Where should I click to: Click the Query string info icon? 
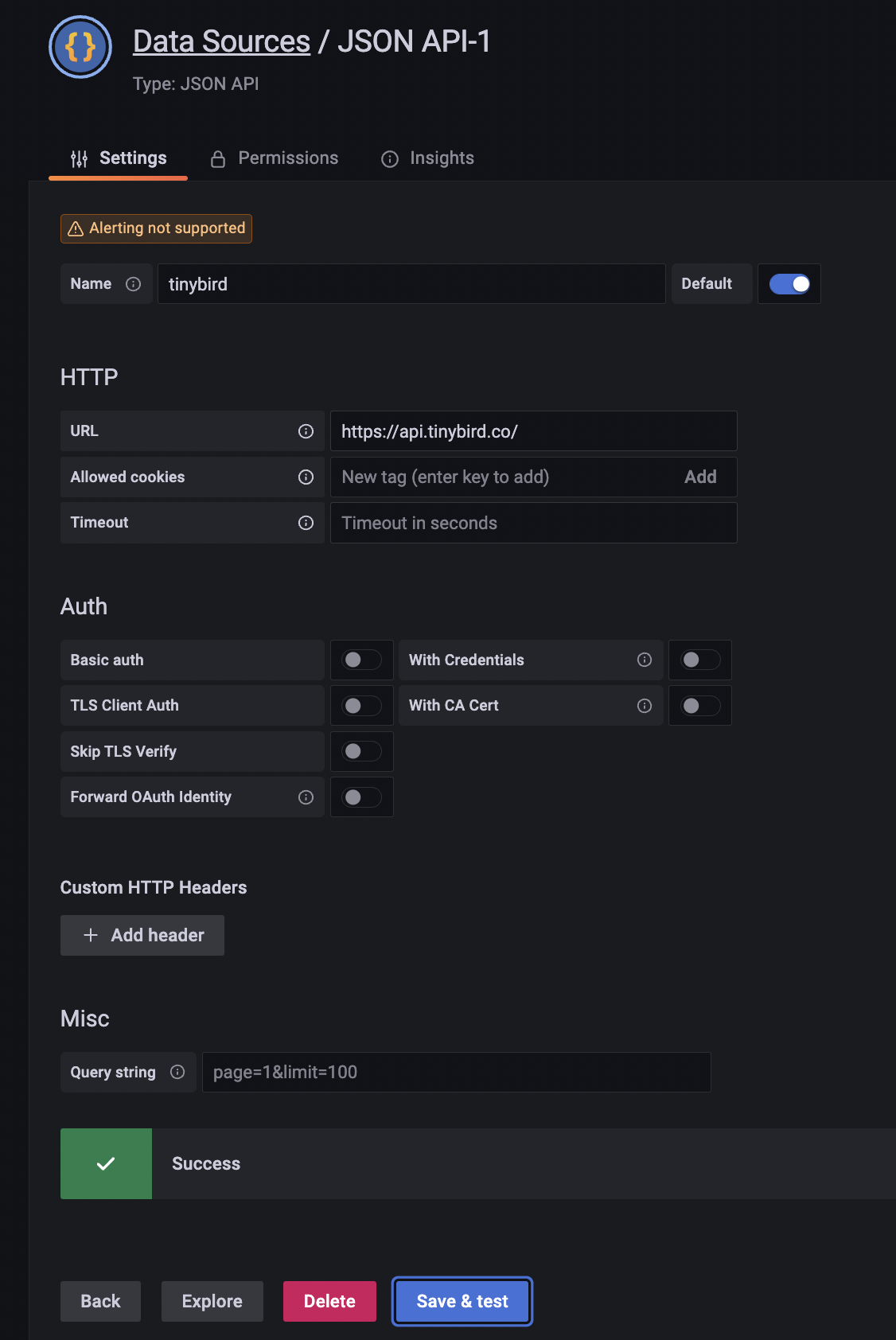point(177,1072)
